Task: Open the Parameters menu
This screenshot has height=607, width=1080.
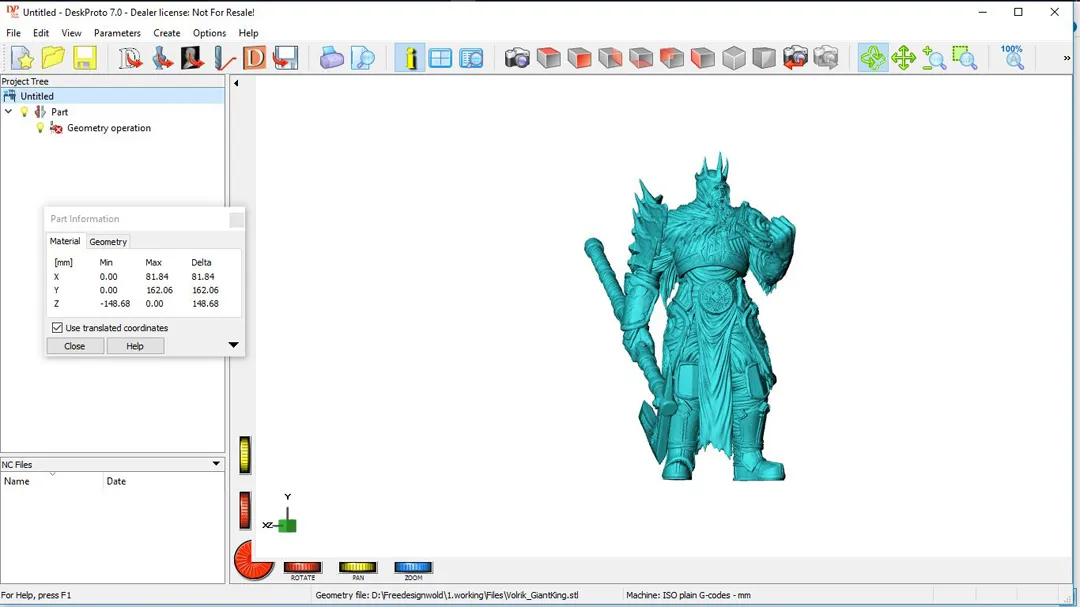Action: [117, 33]
